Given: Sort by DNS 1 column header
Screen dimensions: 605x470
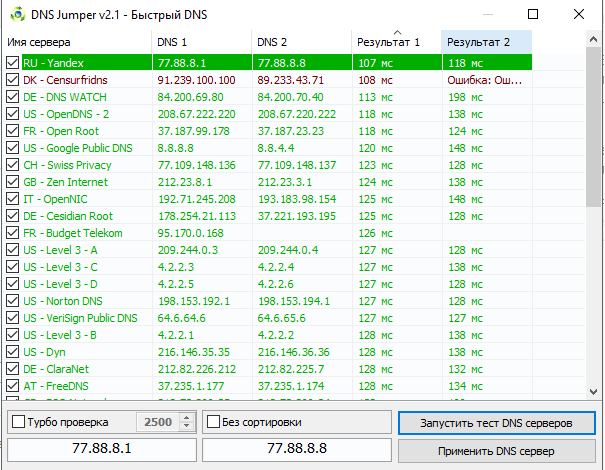Looking at the screenshot, I should 202,42.
